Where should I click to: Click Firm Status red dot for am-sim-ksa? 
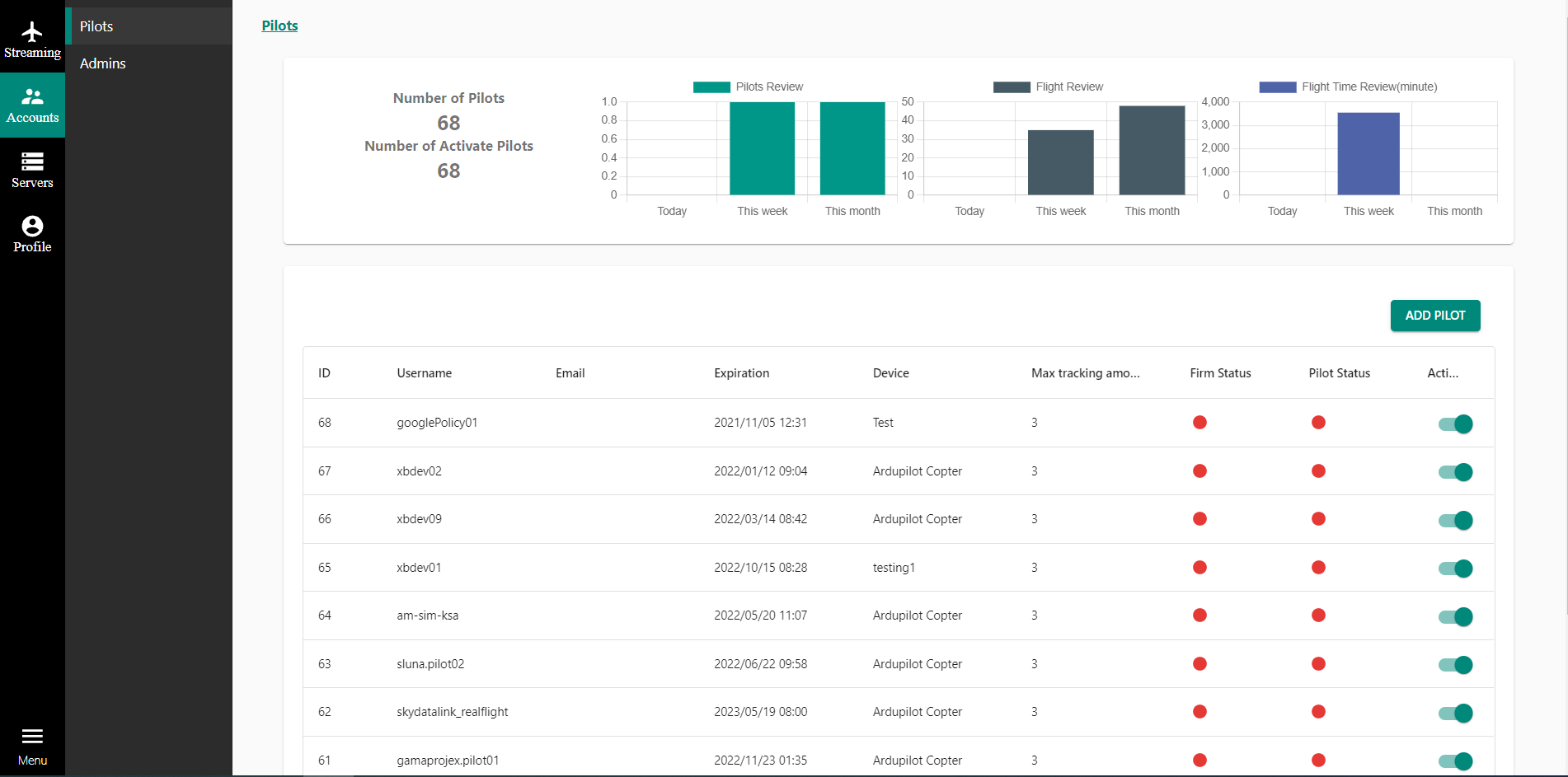coord(1199,616)
